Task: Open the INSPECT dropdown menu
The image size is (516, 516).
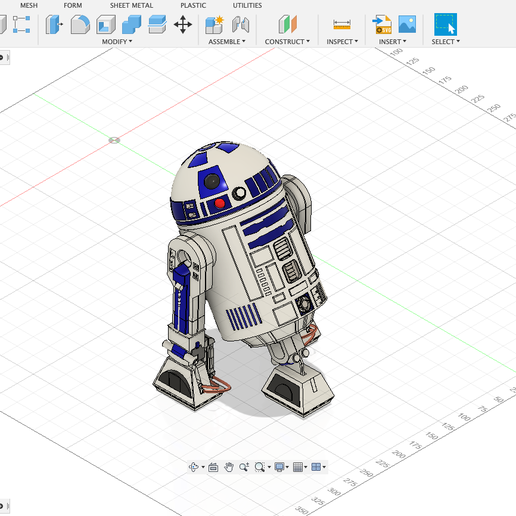Action: [342, 42]
